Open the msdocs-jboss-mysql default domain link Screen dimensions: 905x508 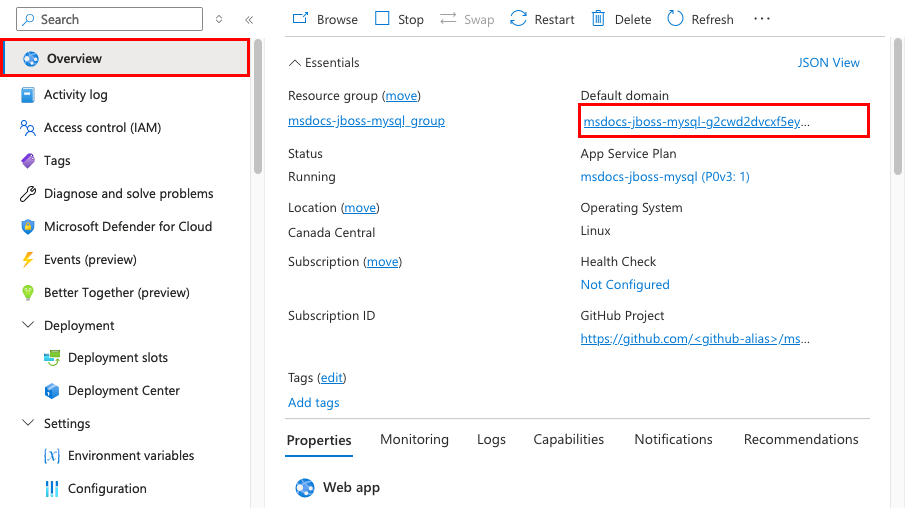(x=696, y=122)
